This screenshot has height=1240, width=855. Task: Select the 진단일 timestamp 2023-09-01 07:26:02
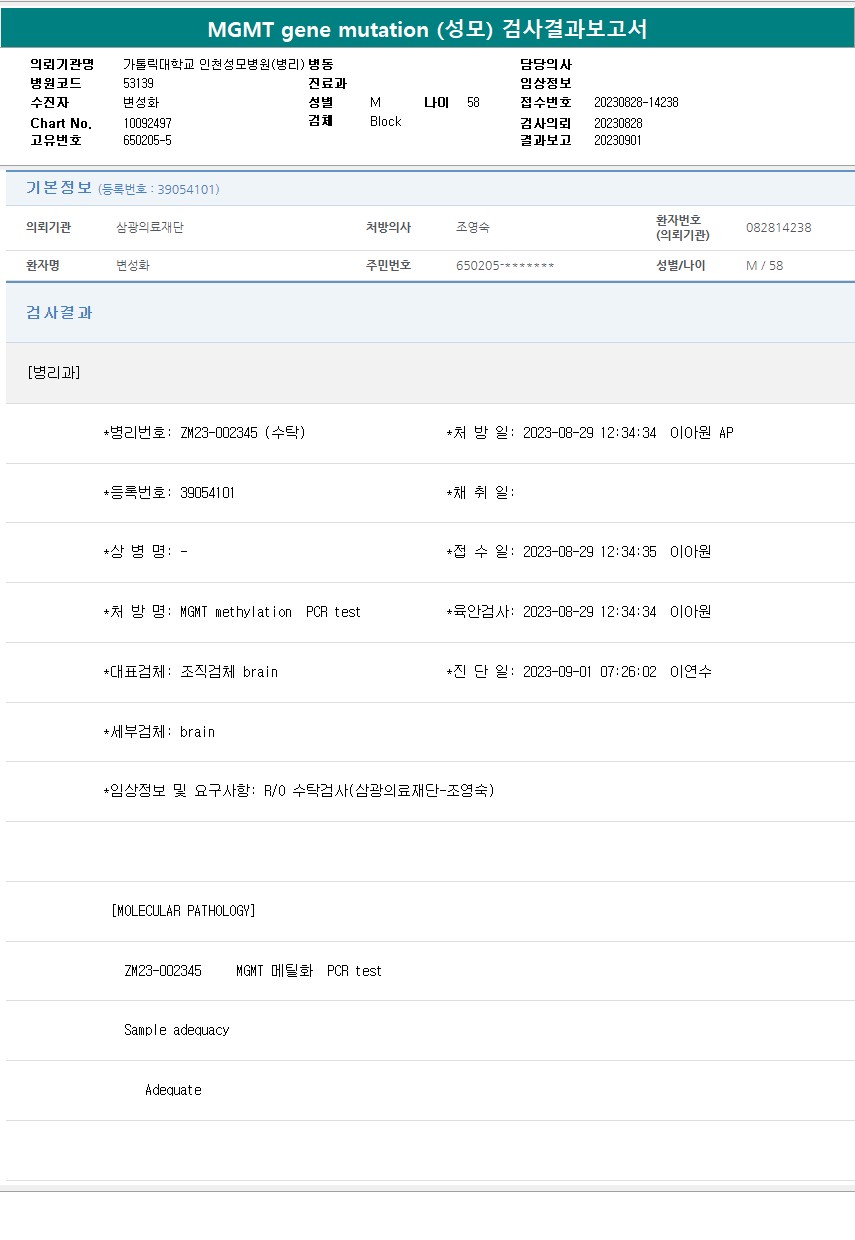tap(589, 672)
